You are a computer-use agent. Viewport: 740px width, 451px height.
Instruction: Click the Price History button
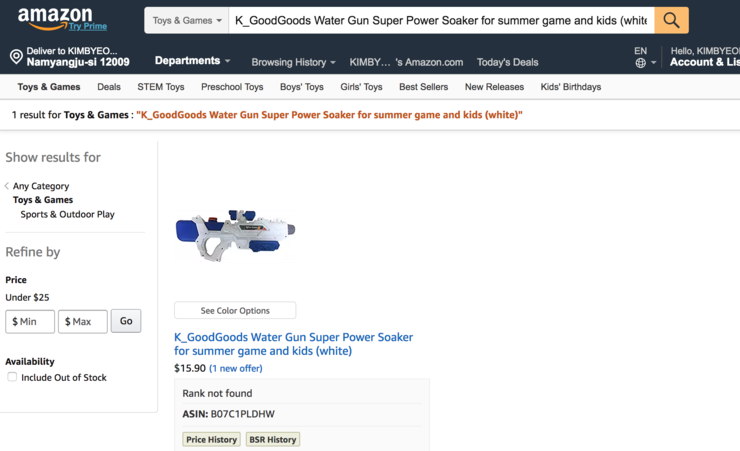(211, 439)
